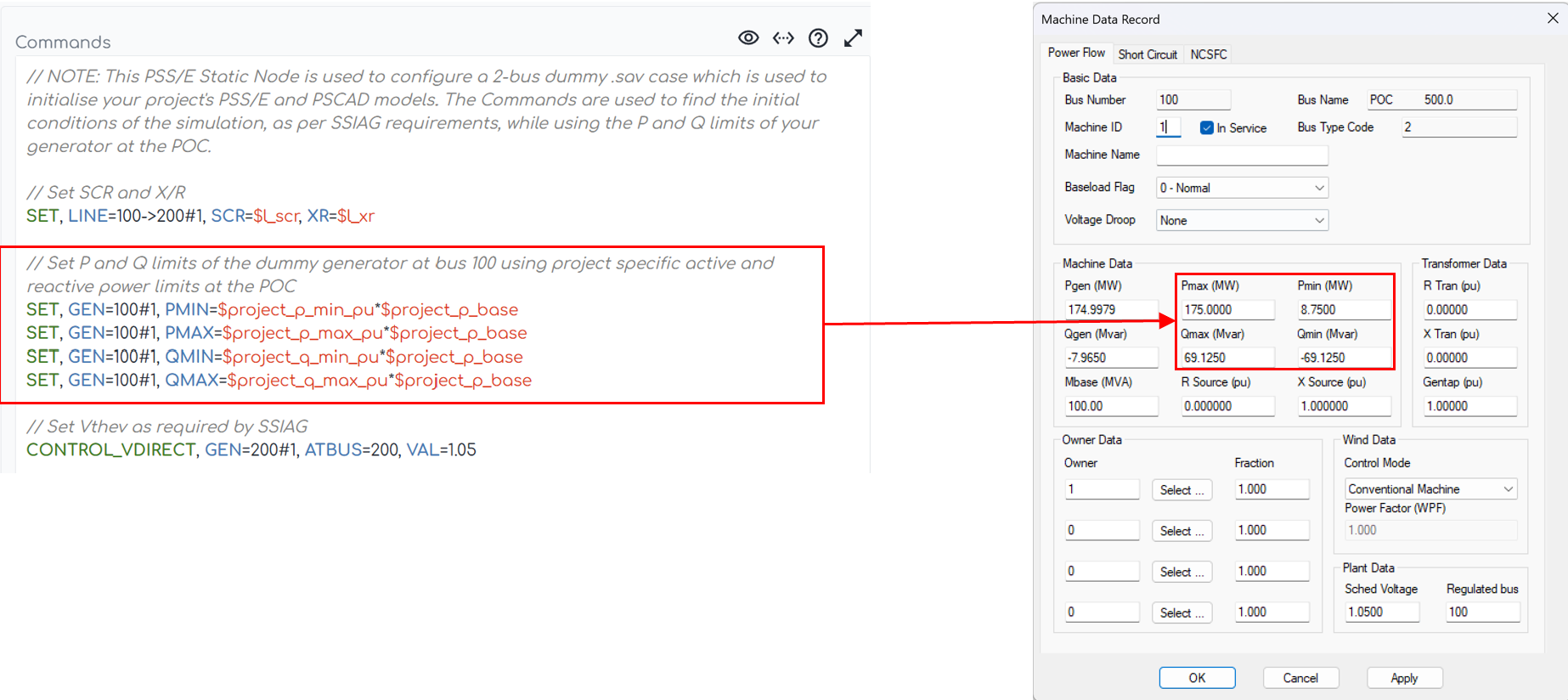The width and height of the screenshot is (1568, 700).
Task: Click the Apply button
Action: tap(1404, 678)
